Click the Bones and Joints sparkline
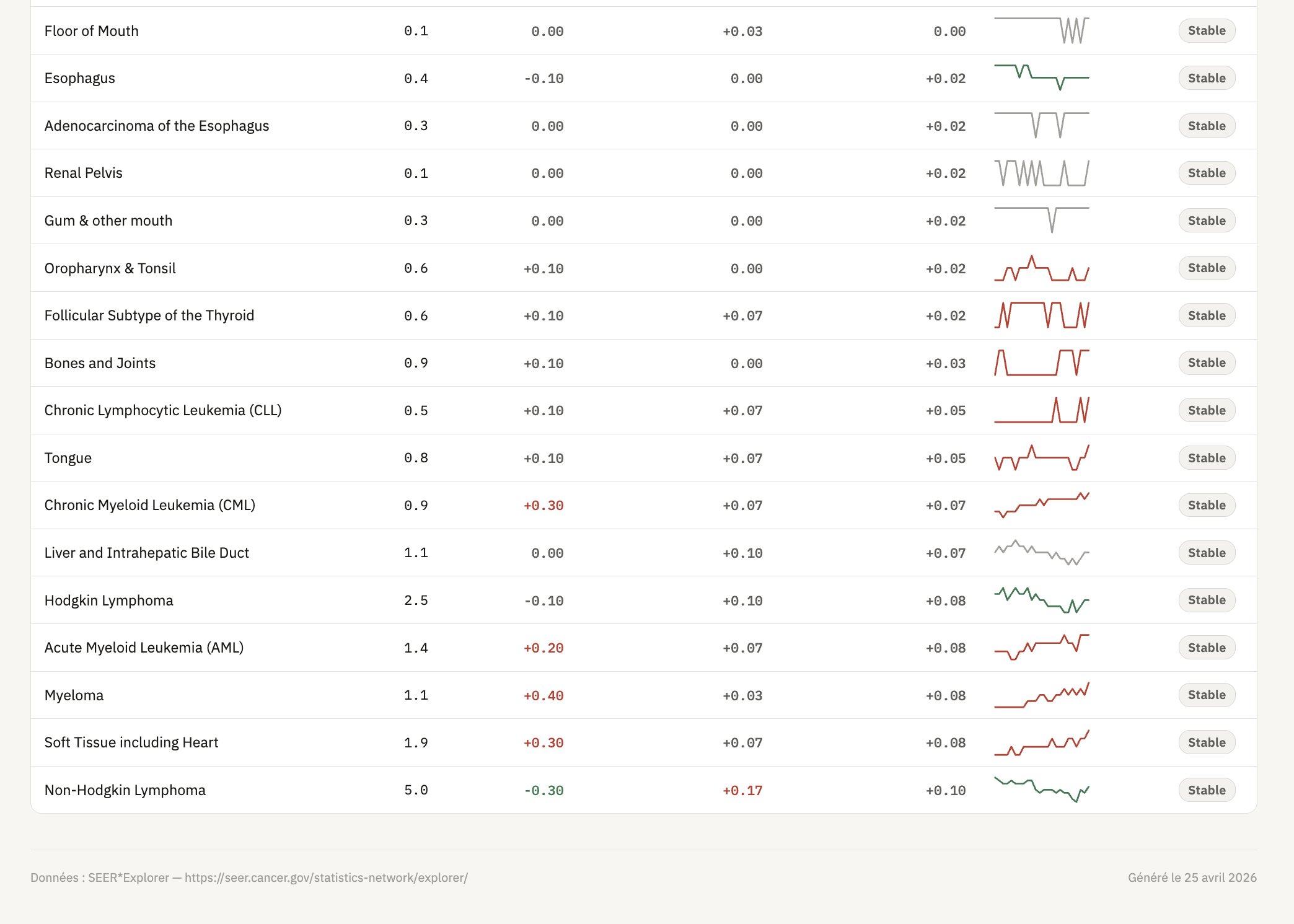The image size is (1294, 924). tap(1041, 363)
